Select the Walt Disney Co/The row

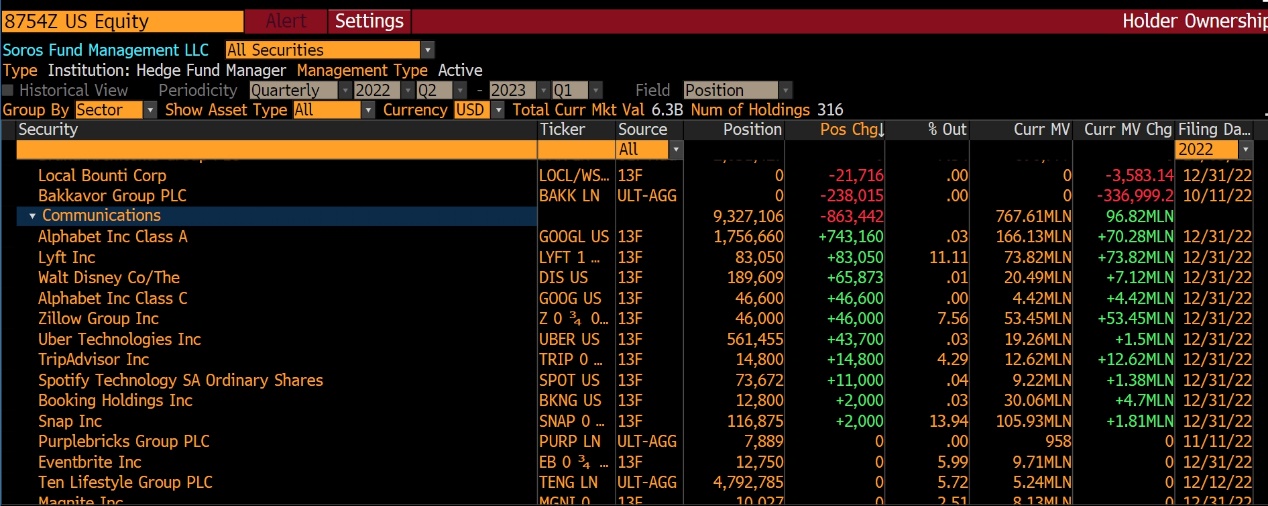(634, 277)
